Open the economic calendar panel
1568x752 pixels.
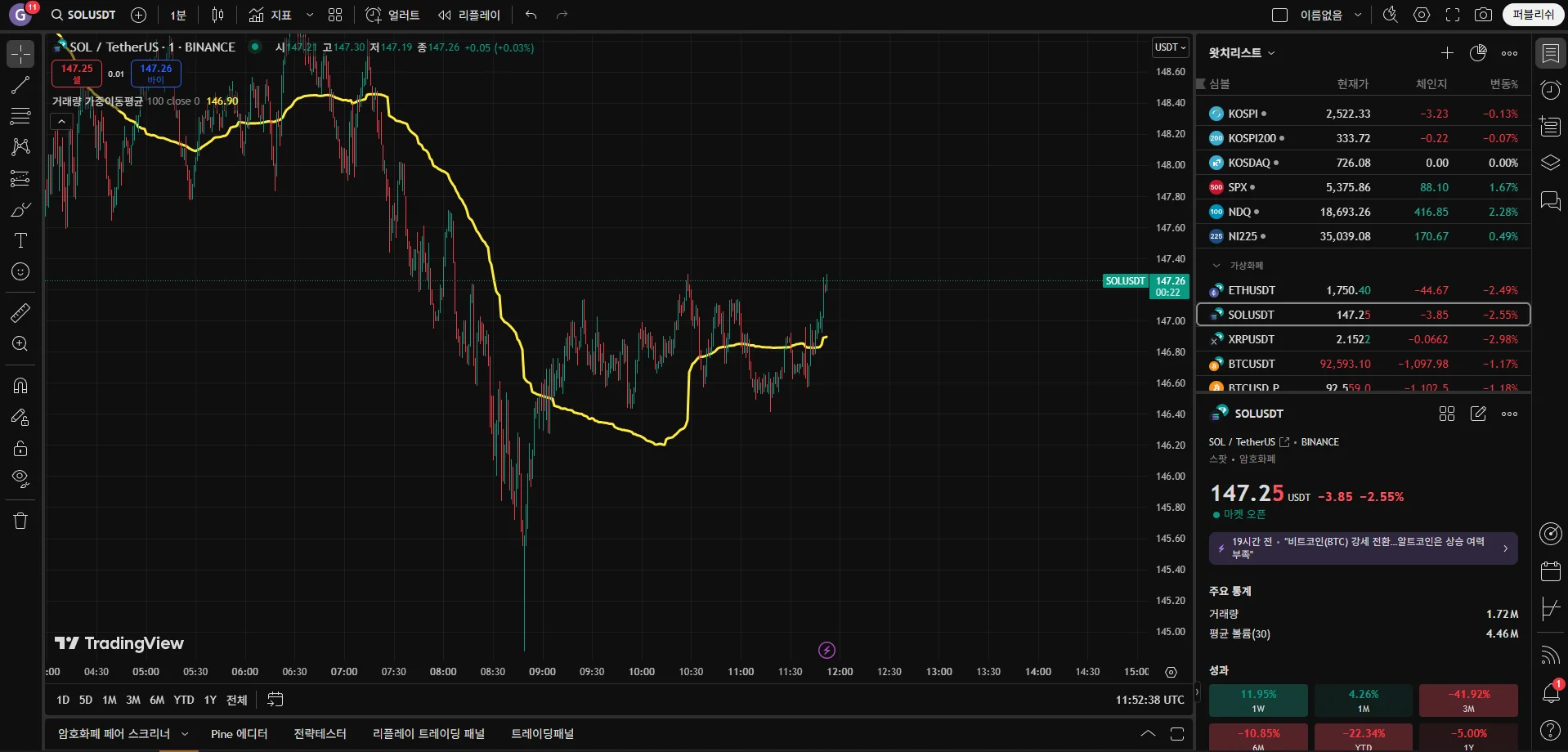[1550, 571]
